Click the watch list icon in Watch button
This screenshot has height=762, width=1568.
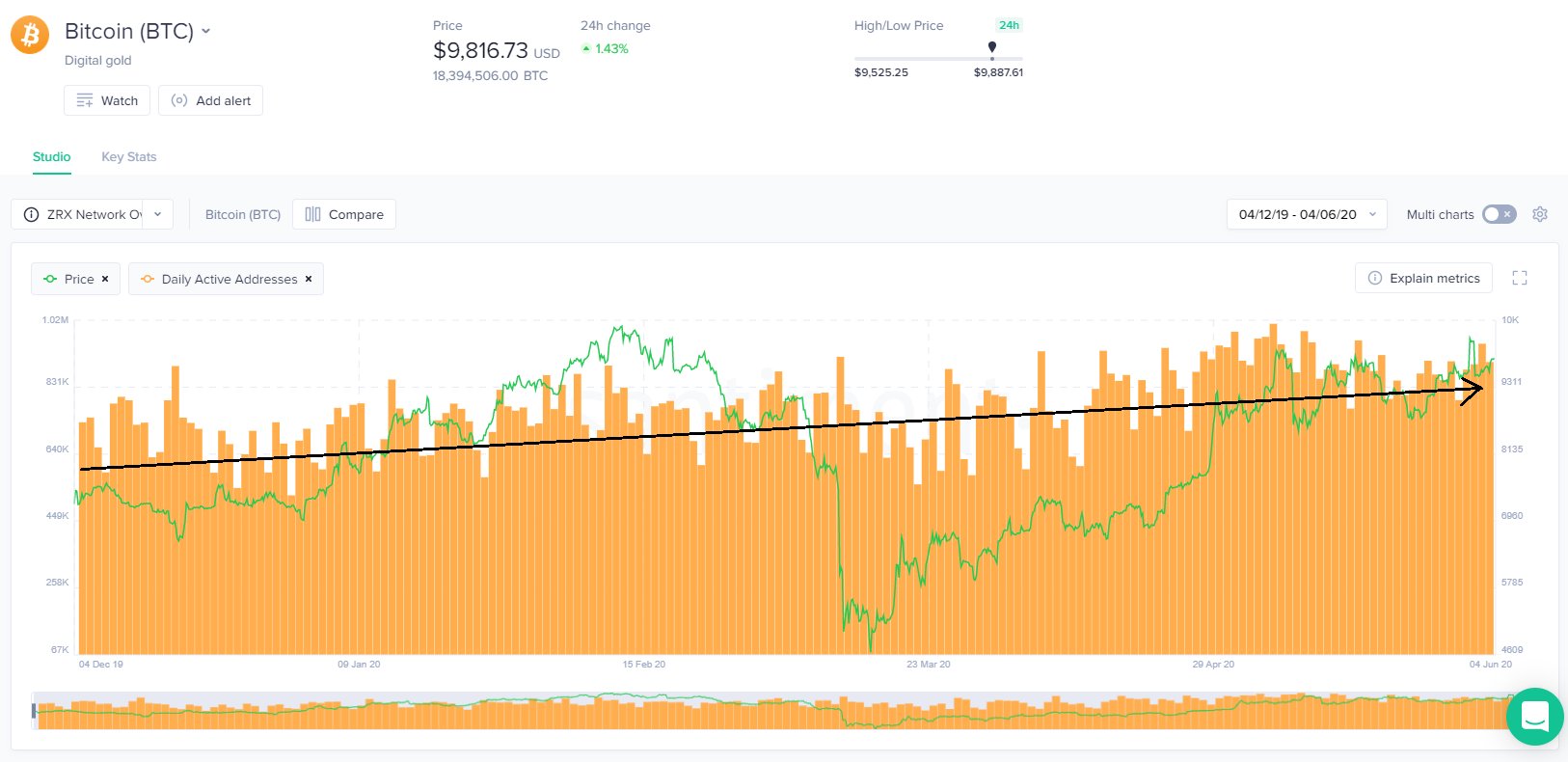pyautogui.click(x=85, y=100)
